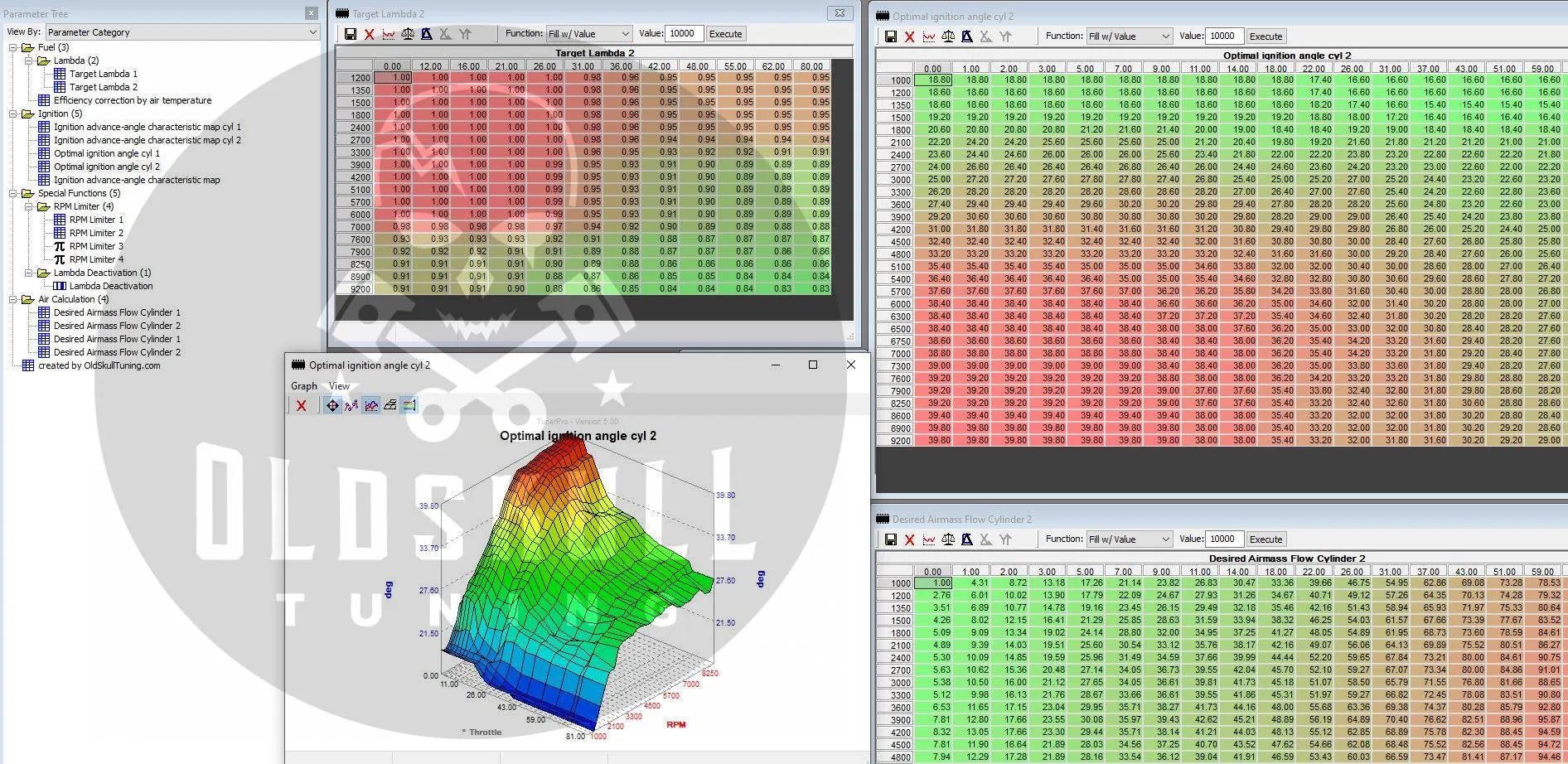The image size is (1568, 764).
Task: Execute function in Optimal ignition table window
Action: pos(1266,36)
